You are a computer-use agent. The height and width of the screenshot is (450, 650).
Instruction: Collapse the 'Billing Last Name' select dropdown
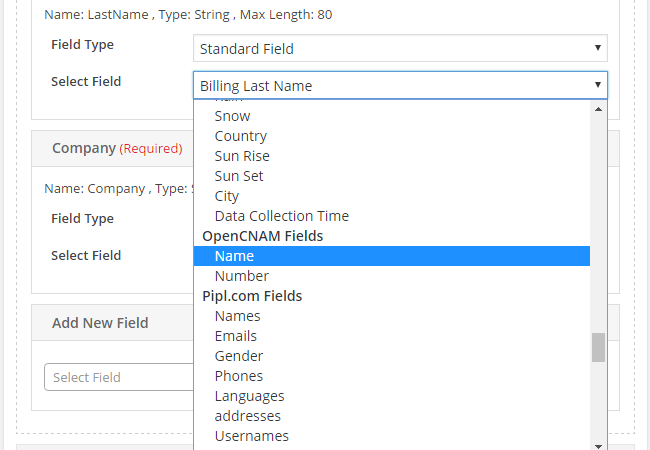(399, 85)
